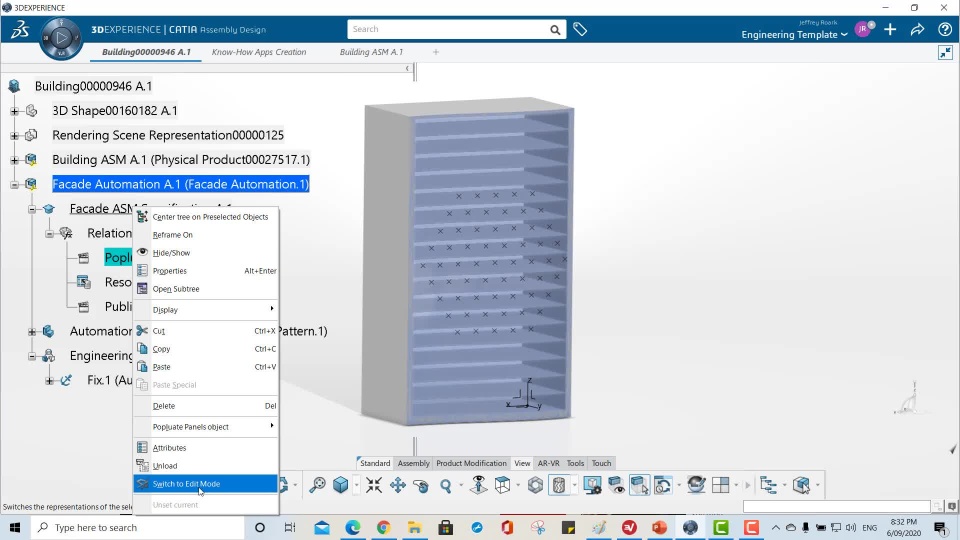960x540 pixels.
Task: Select the Pan arrows tool
Action: click(398, 485)
